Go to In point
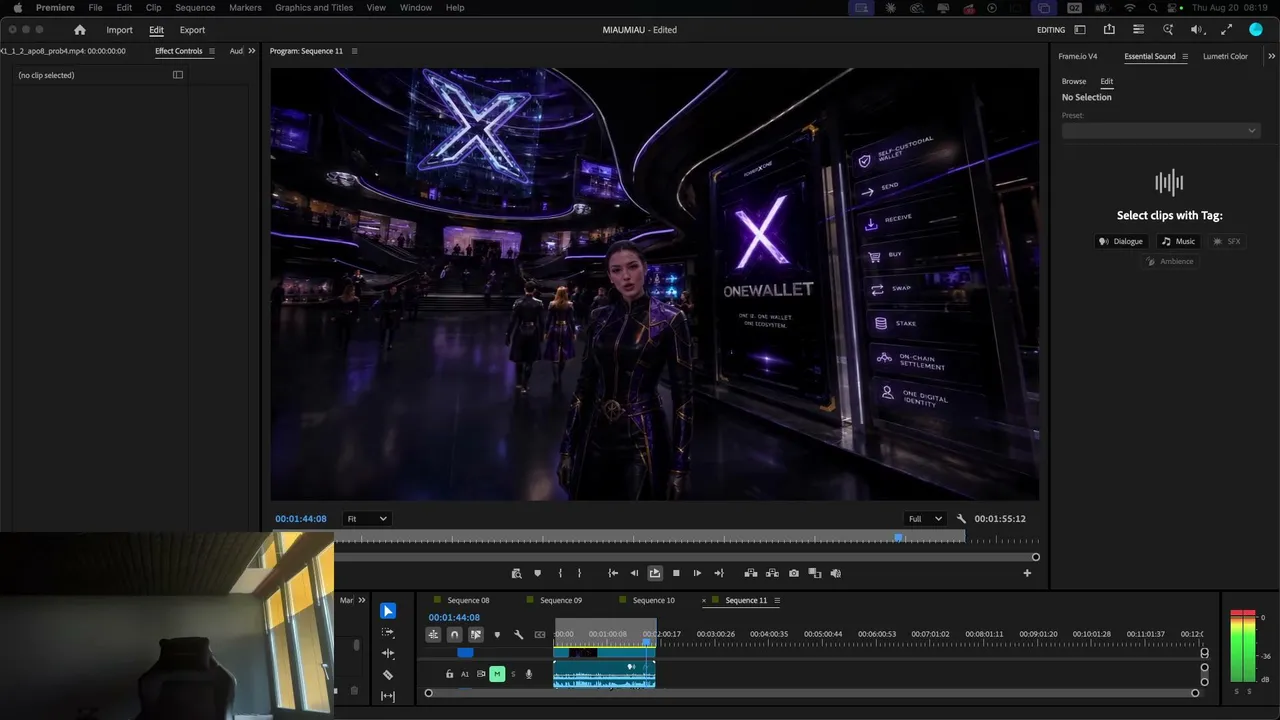Image resolution: width=1280 pixels, height=720 pixels. 613,573
